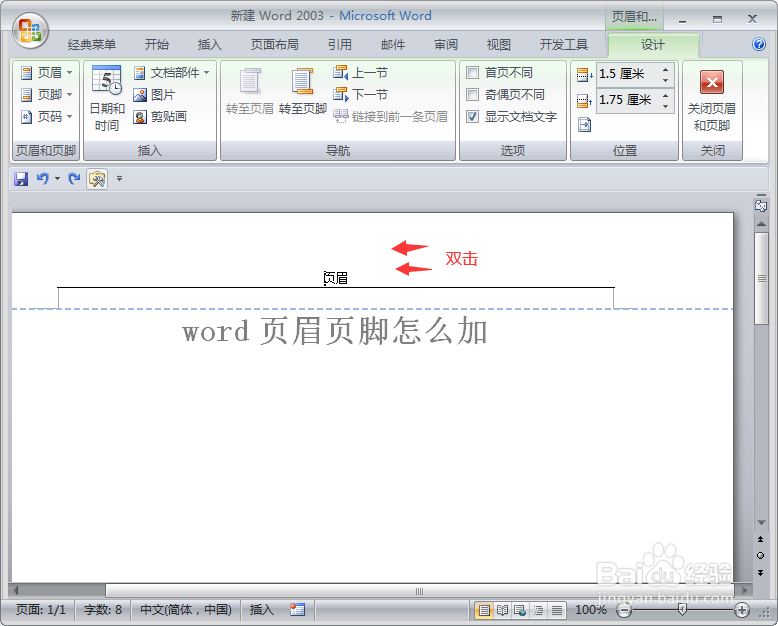Click the Office button logo
Screen dimensions: 778x626
pos(30,31)
